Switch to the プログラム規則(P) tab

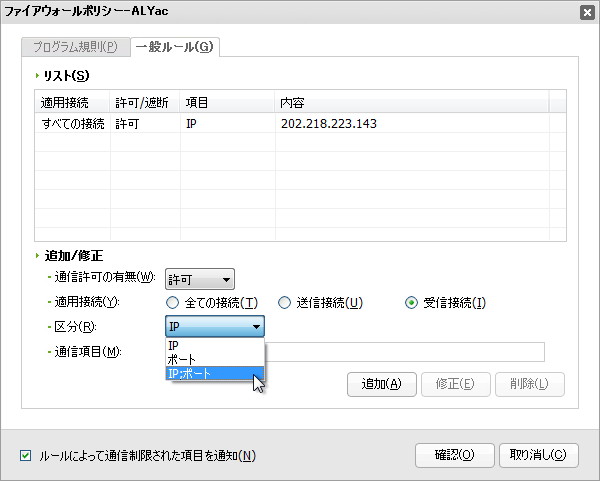(x=76, y=47)
